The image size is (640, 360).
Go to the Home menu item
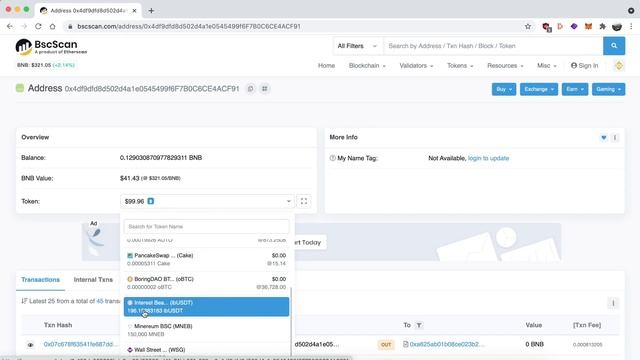pyautogui.click(x=327, y=65)
